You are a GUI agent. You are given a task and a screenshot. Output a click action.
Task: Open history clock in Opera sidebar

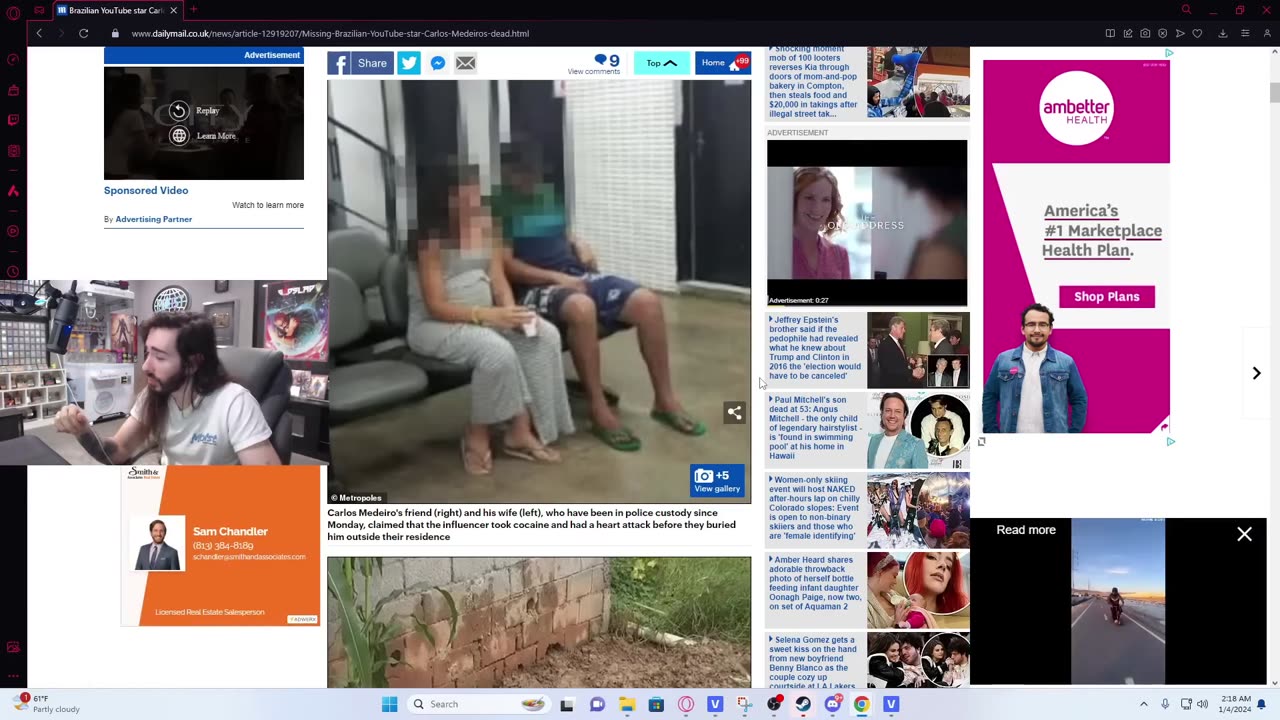(13, 271)
